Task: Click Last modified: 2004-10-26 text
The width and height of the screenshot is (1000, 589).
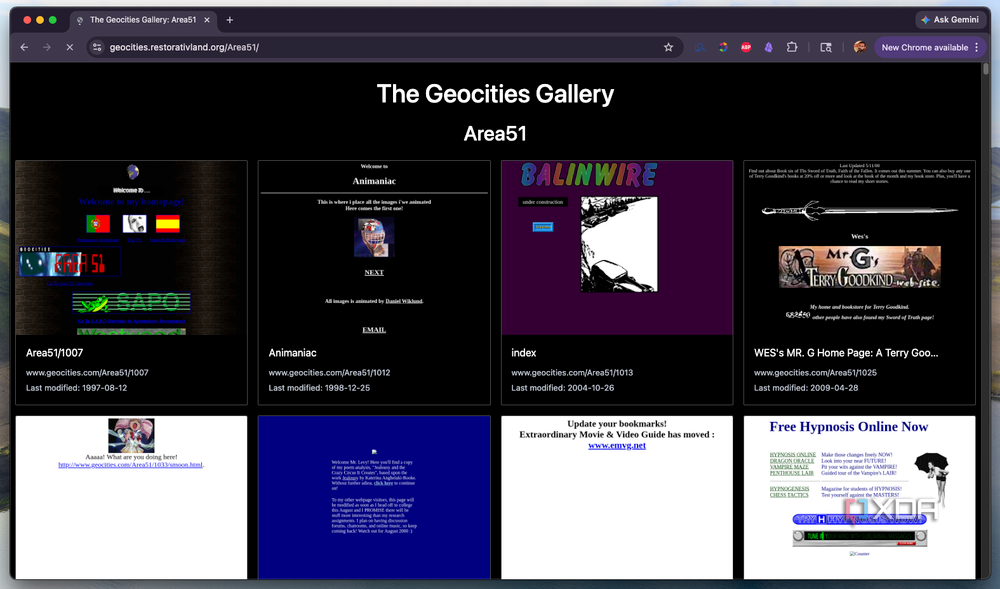Action: (x=562, y=388)
